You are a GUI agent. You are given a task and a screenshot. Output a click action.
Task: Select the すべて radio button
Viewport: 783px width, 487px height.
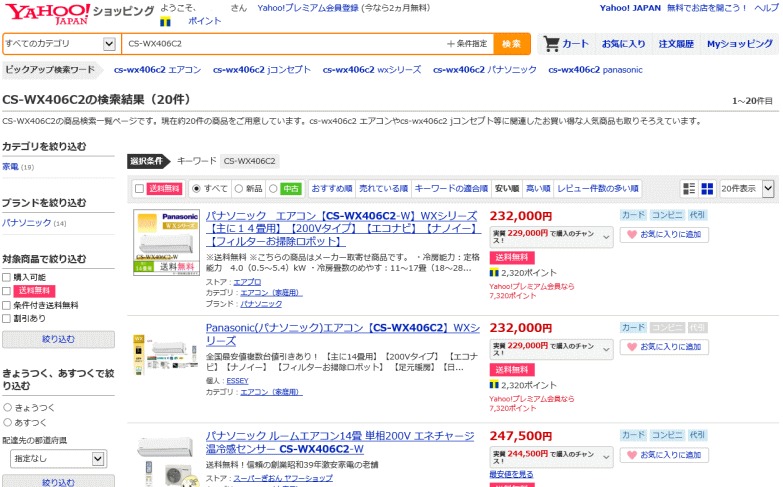(196, 189)
